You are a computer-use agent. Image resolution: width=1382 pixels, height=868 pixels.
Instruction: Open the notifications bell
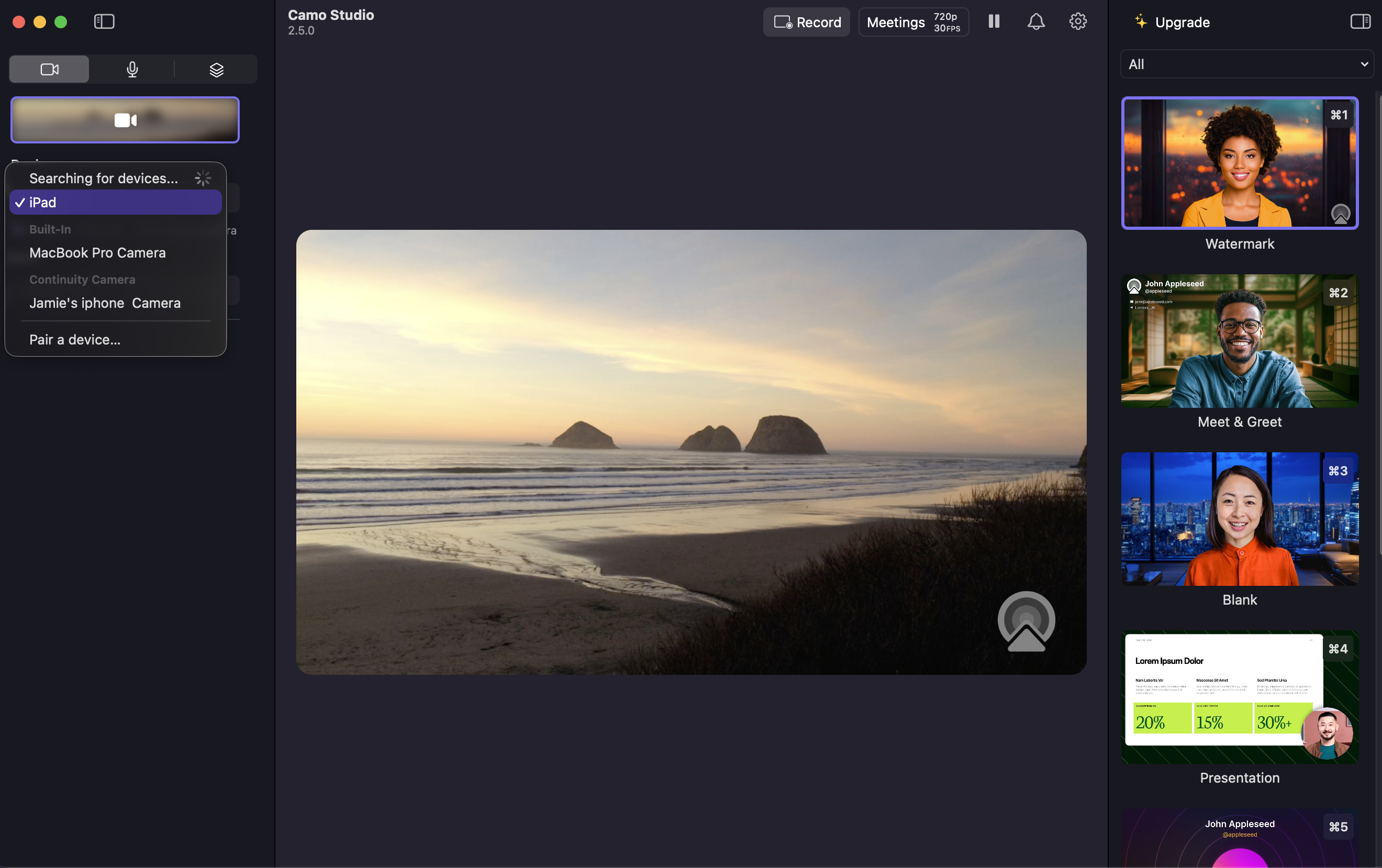pos(1035,22)
